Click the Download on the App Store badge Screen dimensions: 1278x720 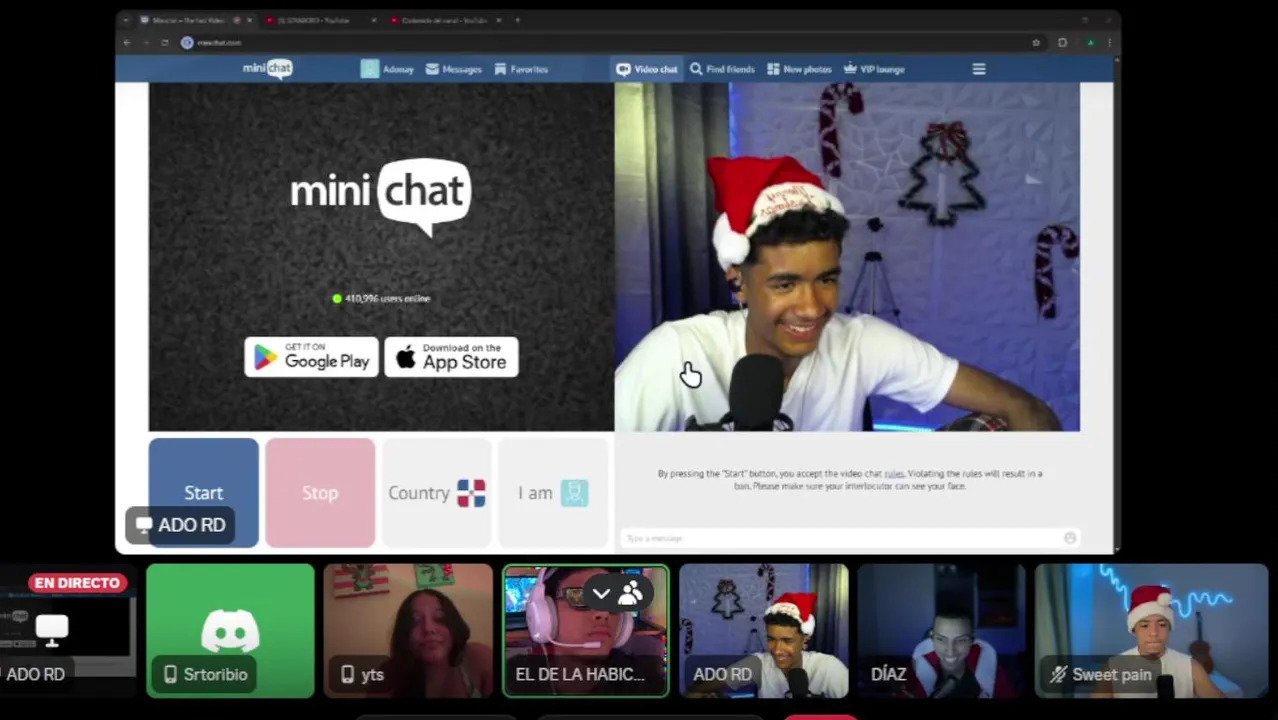451,357
